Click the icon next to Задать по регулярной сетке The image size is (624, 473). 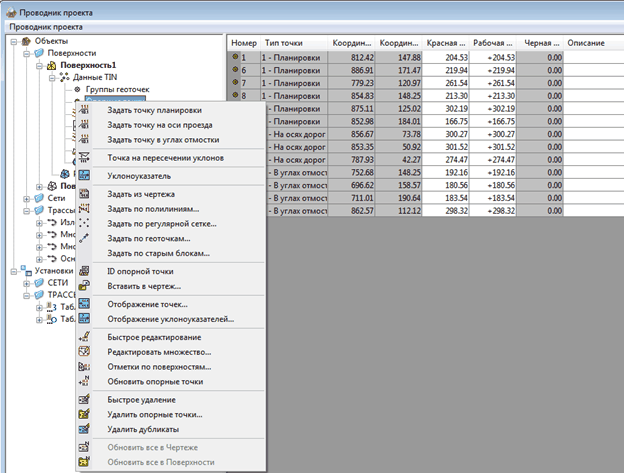(86, 224)
